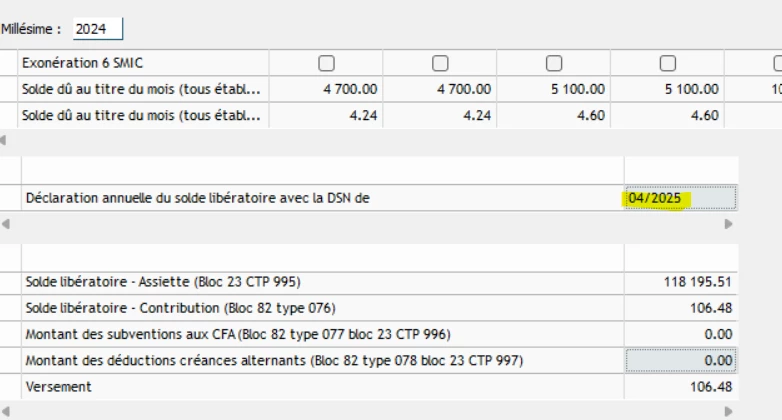Select the subventions aux CFA value 0.00
This screenshot has width=782, height=420.
pyautogui.click(x=681, y=334)
